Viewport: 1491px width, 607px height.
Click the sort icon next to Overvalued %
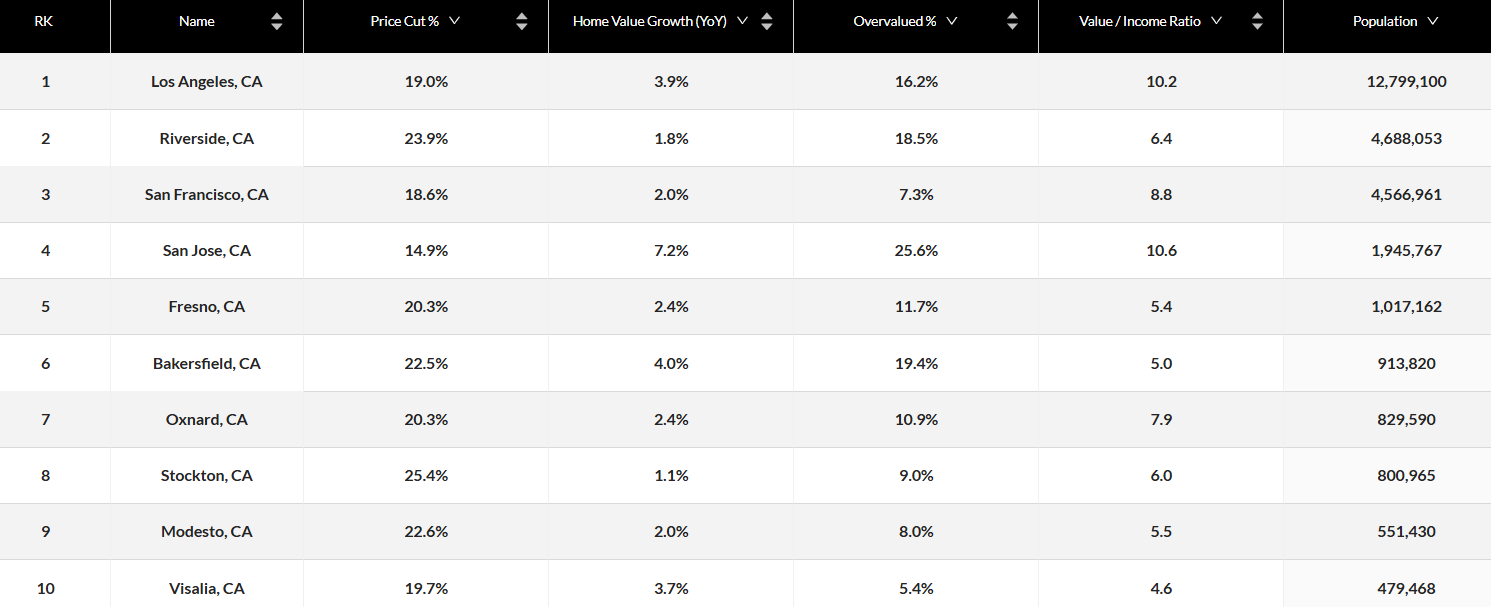1012,20
